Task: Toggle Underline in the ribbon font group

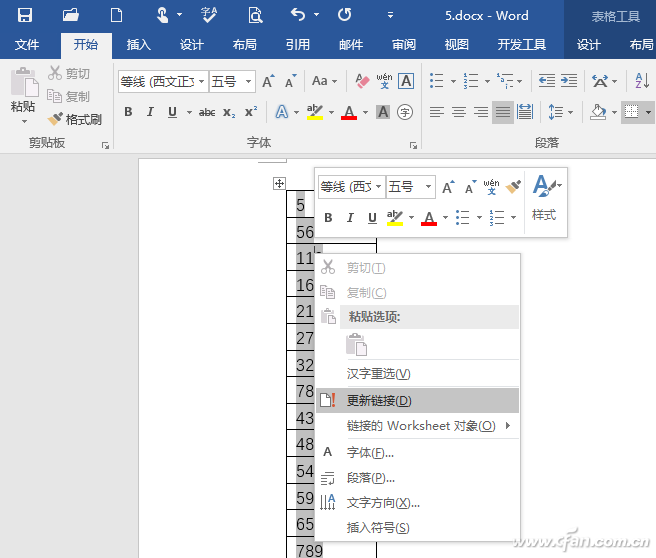Action: [172, 112]
